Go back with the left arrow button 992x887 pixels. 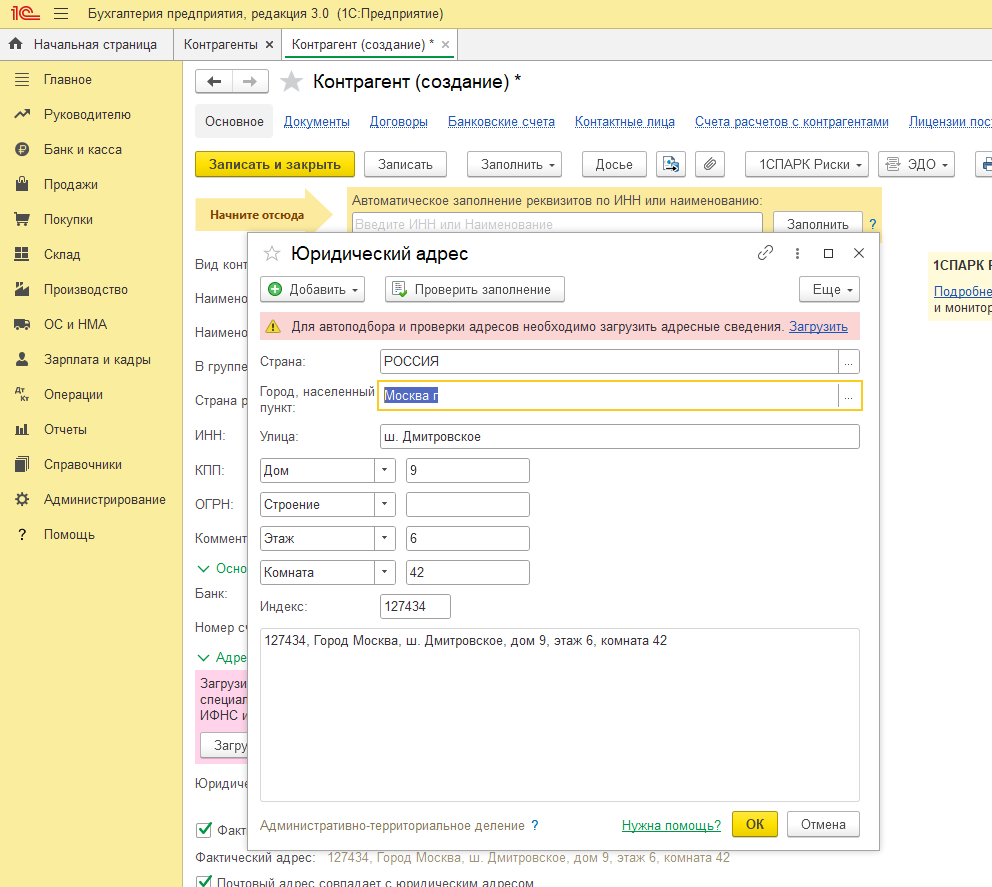point(214,82)
